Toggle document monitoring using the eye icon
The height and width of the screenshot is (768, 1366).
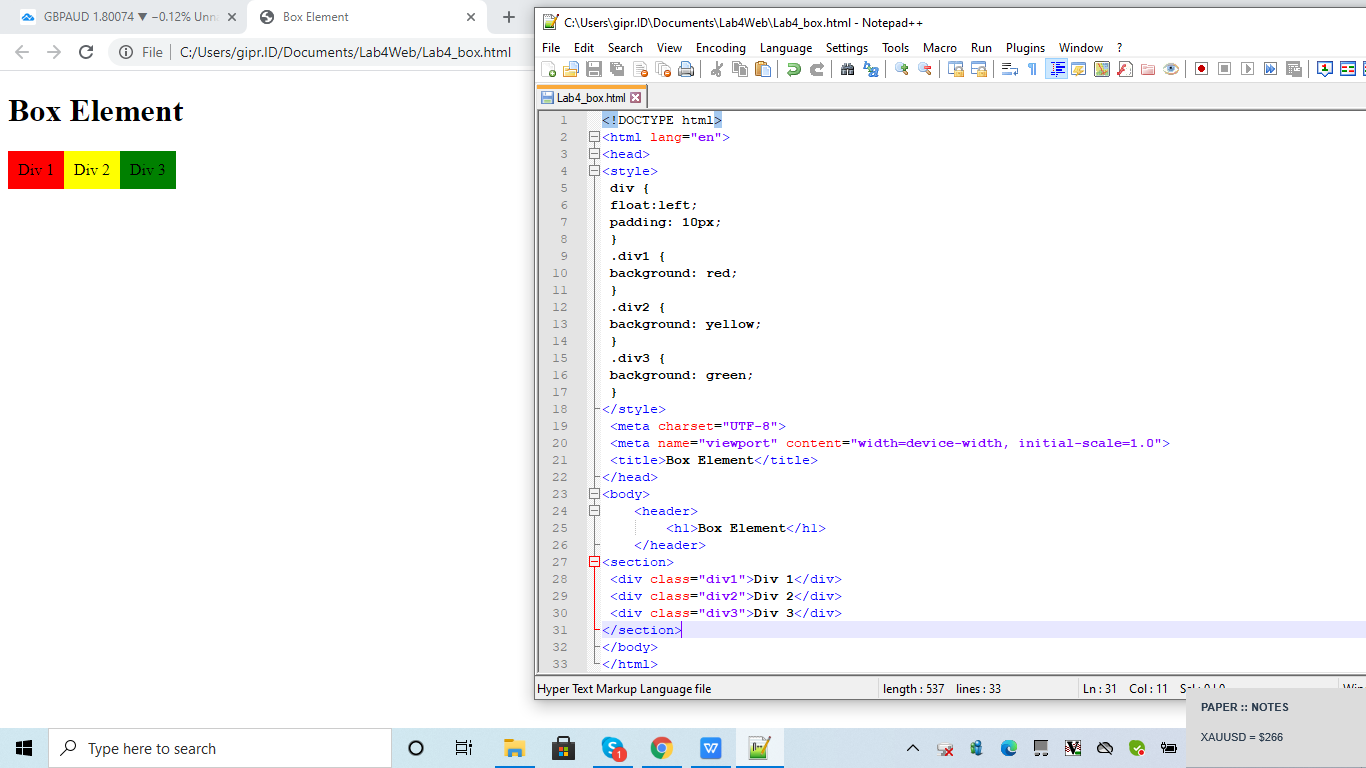click(x=1171, y=68)
